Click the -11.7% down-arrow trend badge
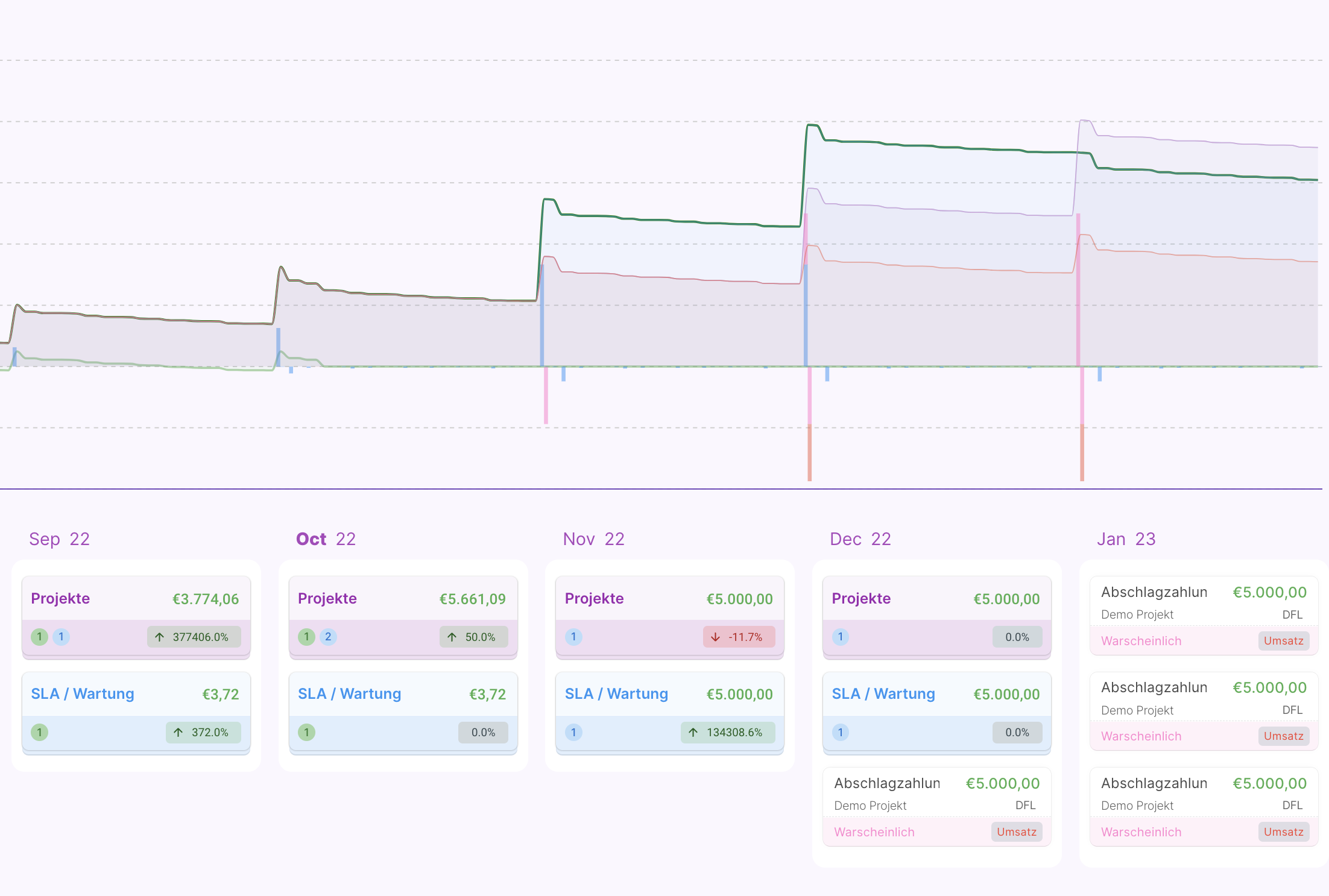Image resolution: width=1329 pixels, height=896 pixels. coord(739,637)
